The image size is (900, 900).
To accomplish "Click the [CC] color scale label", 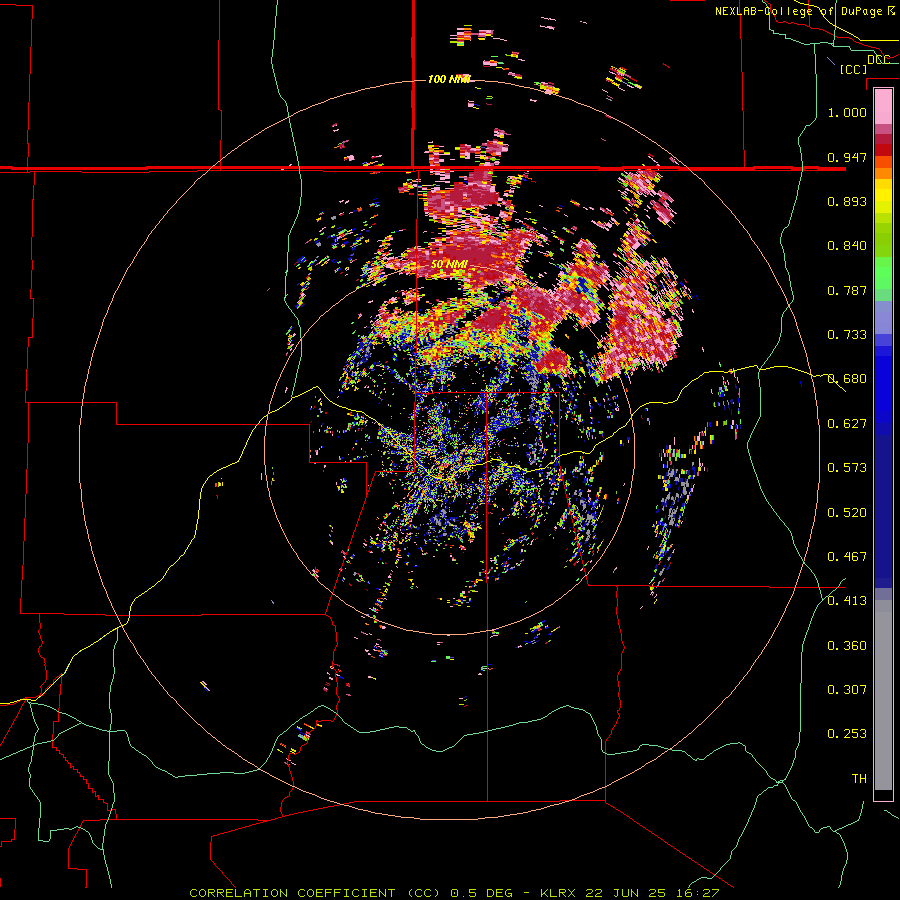I will point(853,69).
